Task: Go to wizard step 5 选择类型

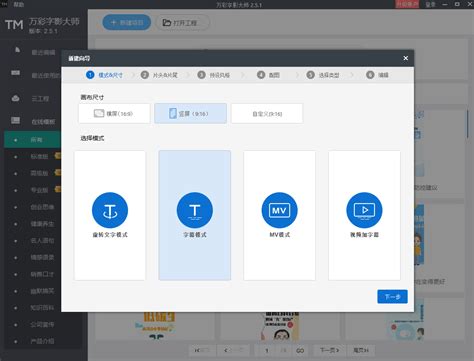Action: click(323, 75)
